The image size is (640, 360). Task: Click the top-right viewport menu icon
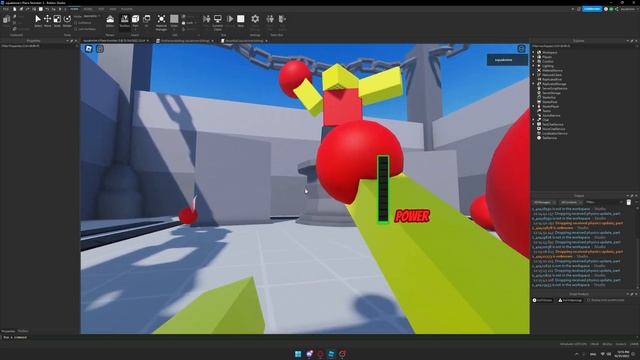pyautogui.click(x=521, y=49)
